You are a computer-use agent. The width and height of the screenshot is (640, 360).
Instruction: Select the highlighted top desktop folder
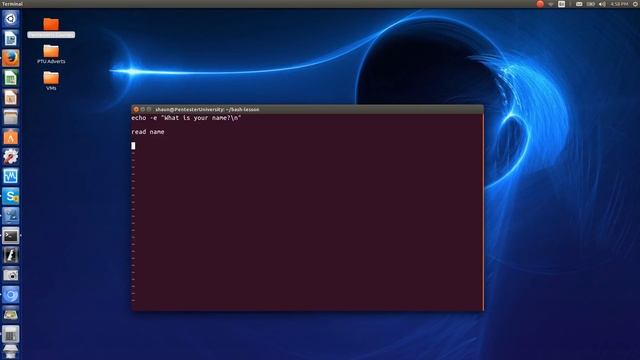click(x=51, y=28)
